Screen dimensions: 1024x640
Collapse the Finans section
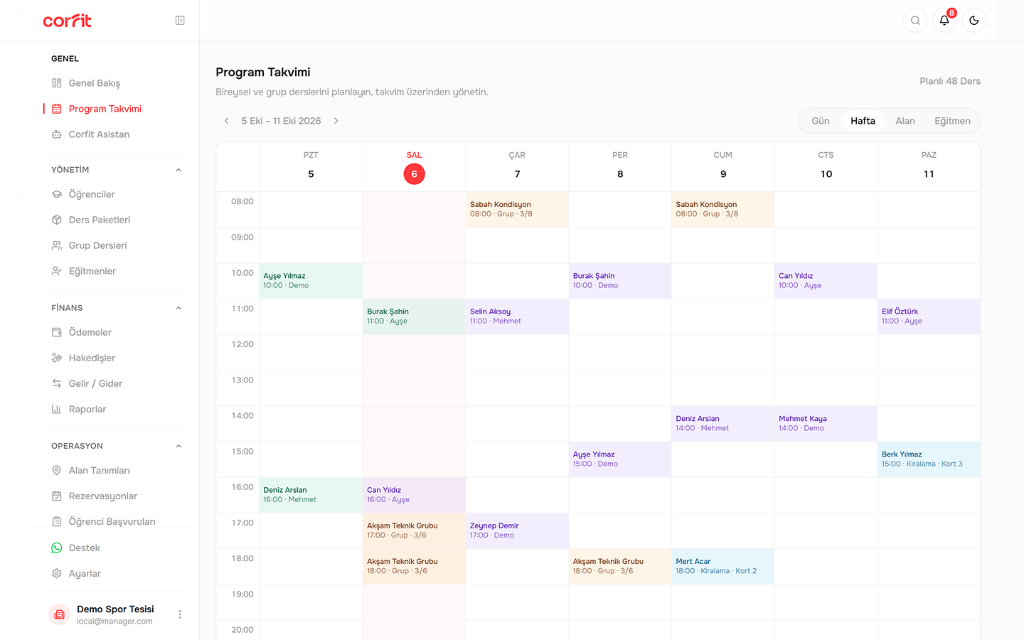[x=178, y=308]
